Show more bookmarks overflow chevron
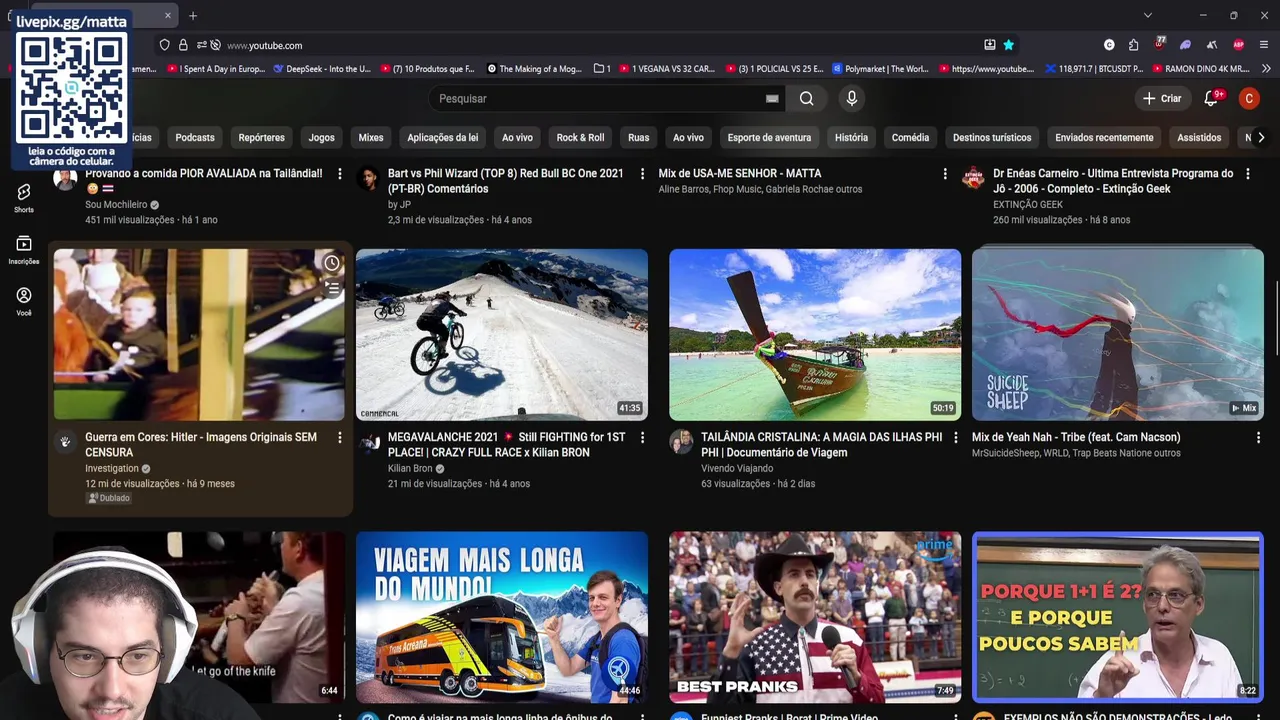This screenshot has width=1280, height=720. coord(1266,69)
